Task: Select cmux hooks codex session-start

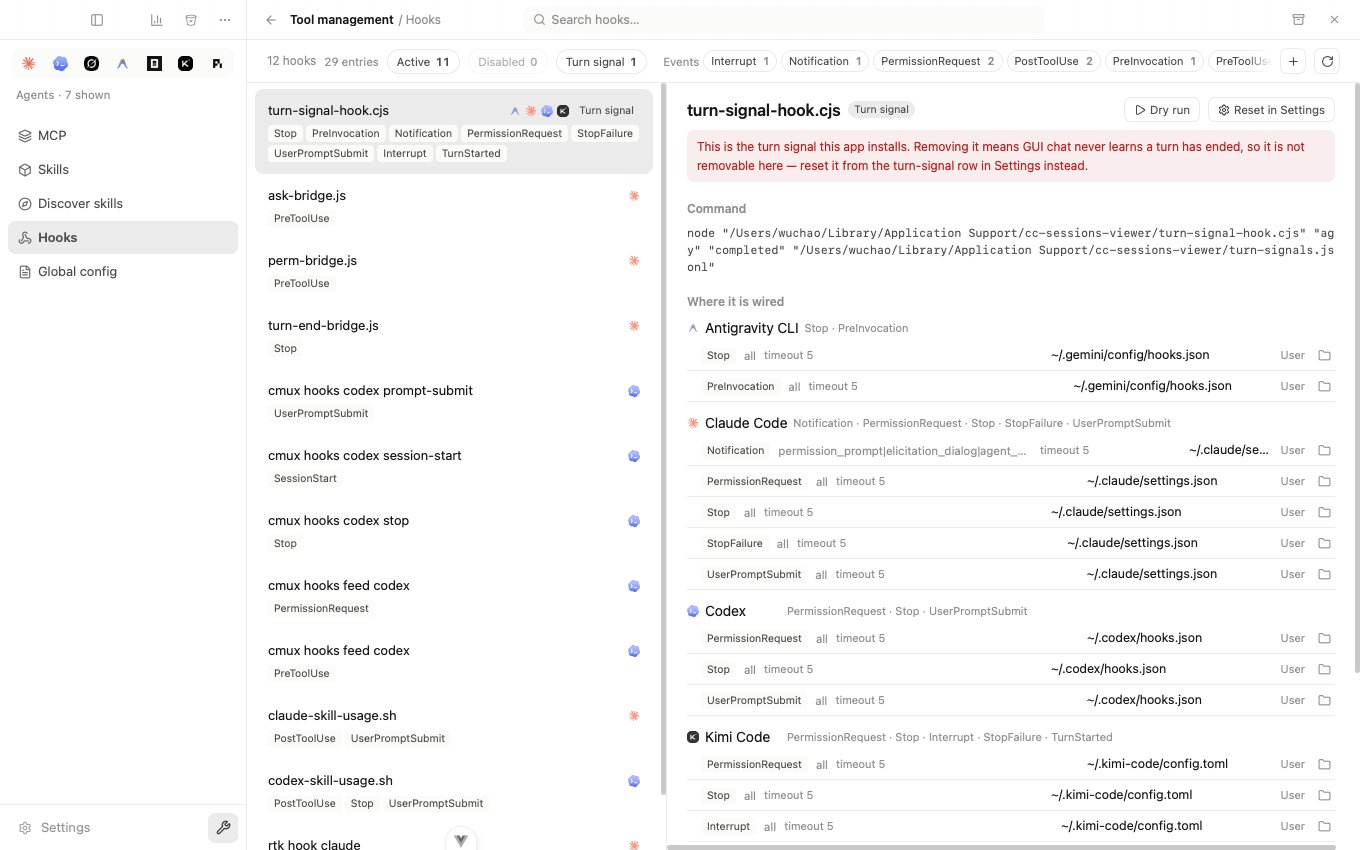Action: pos(454,466)
